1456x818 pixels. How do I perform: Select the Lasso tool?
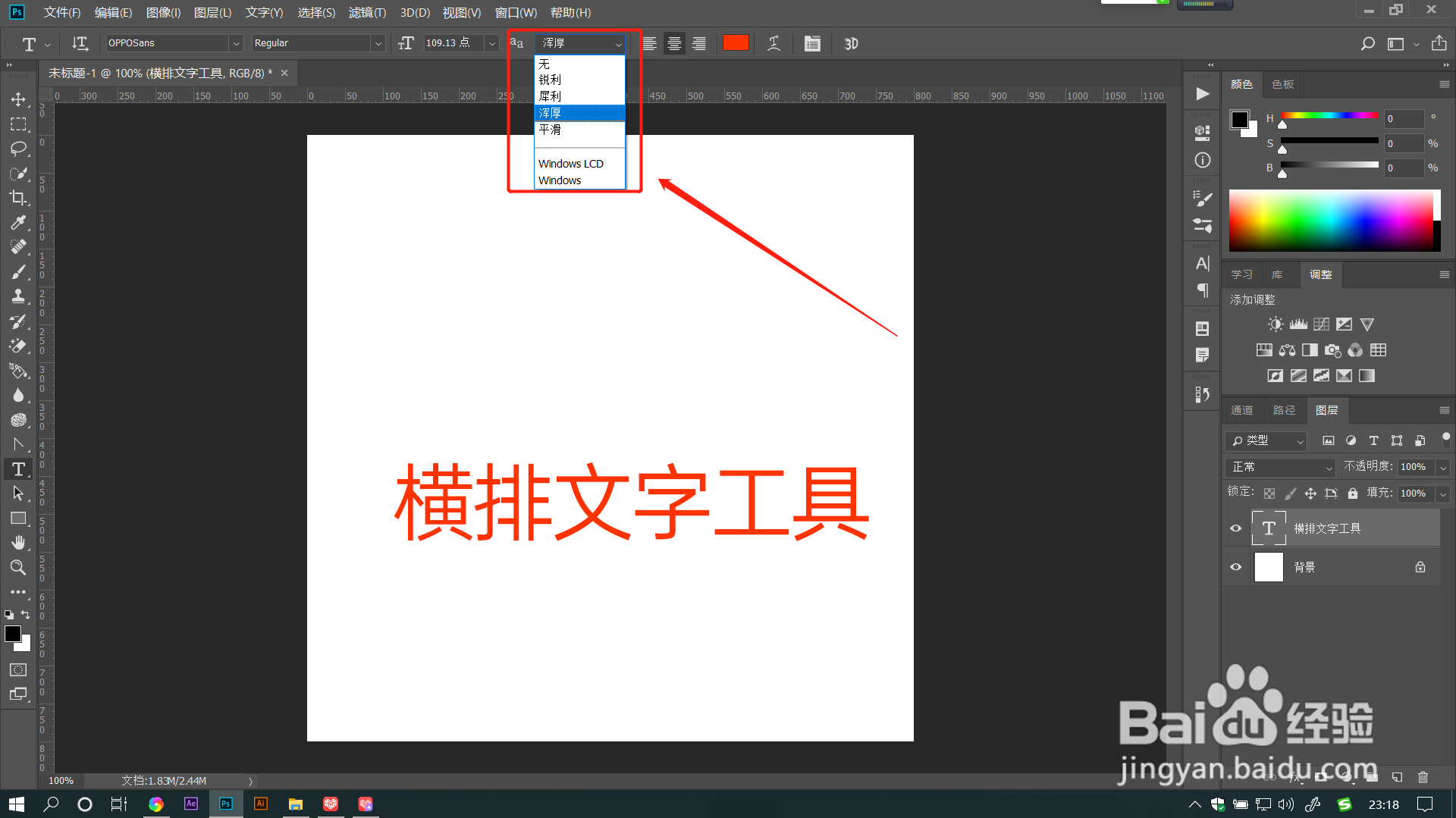18,149
